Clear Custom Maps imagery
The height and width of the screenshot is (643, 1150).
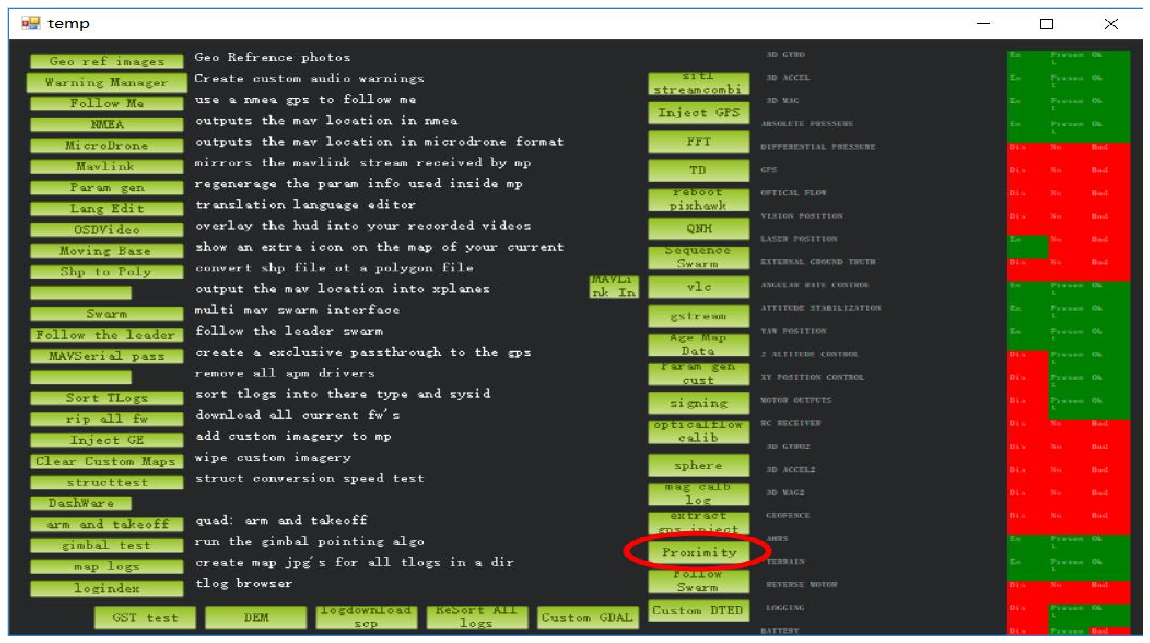tap(106, 461)
